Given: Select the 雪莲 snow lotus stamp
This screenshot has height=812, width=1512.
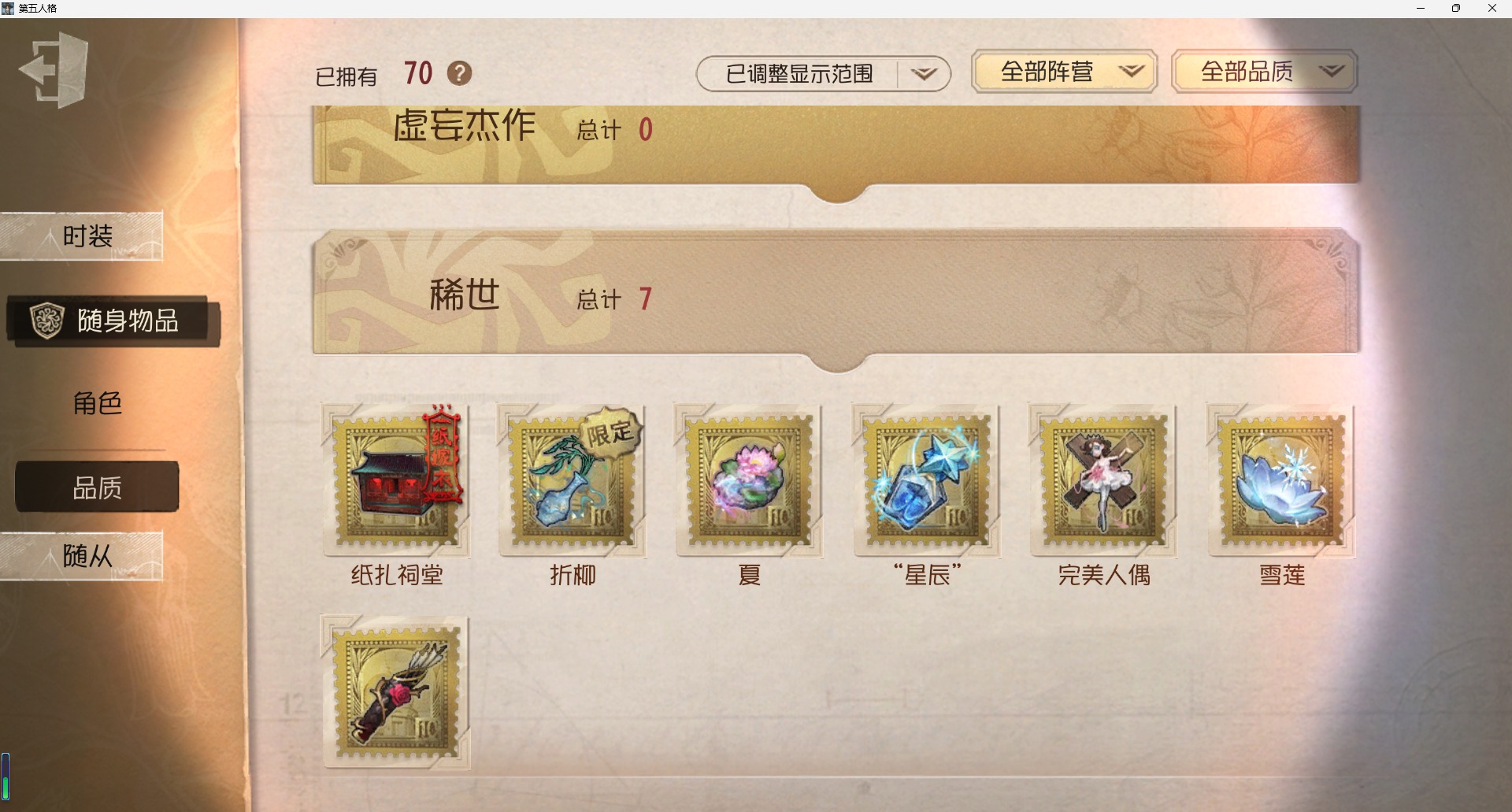Looking at the screenshot, I should (1281, 481).
